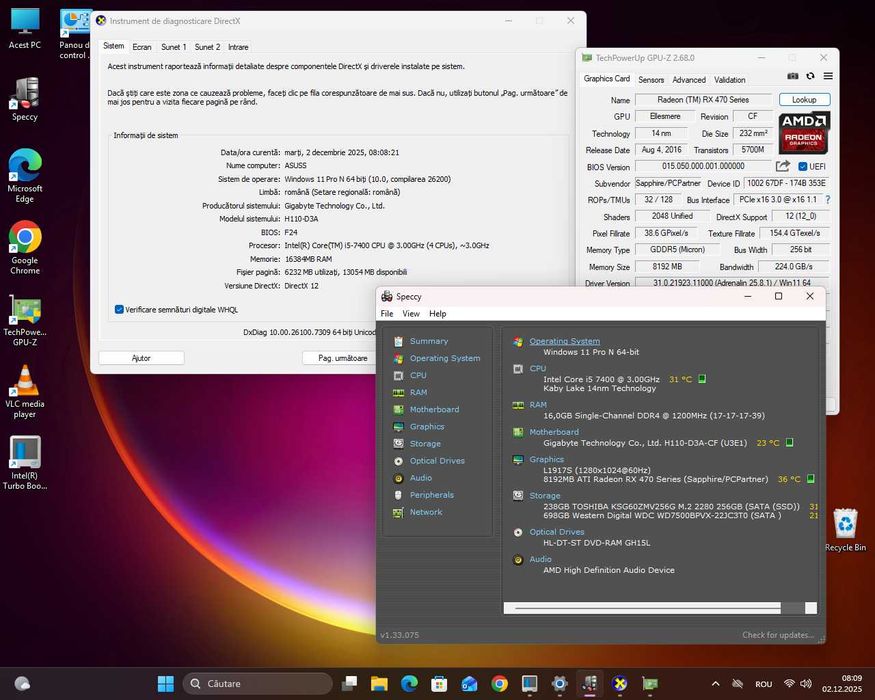Open the Intel(R) Turbo Boost desktop icon
The height and width of the screenshot is (700, 875).
[x=25, y=463]
